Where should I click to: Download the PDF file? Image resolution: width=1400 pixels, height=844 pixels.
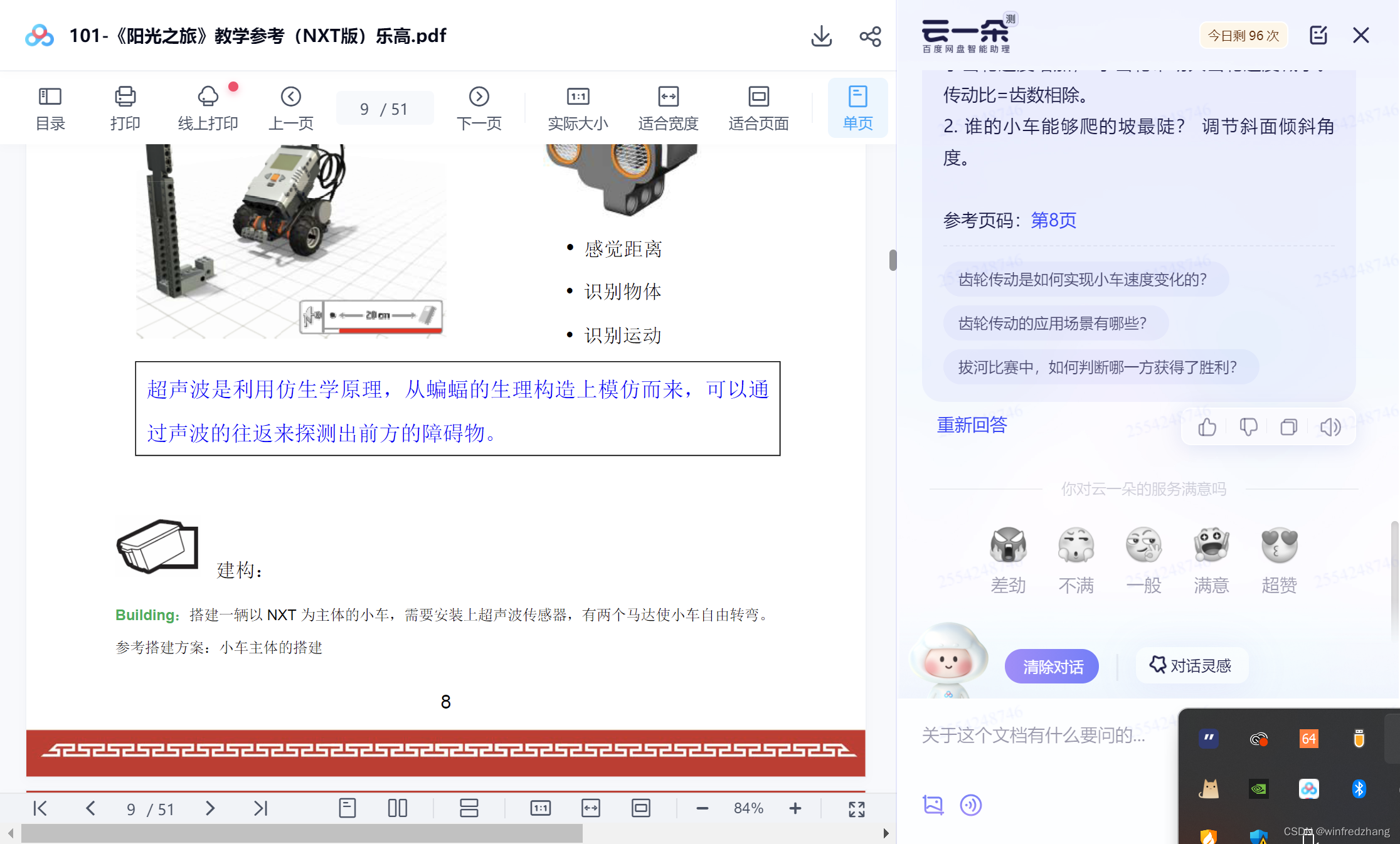click(x=821, y=36)
